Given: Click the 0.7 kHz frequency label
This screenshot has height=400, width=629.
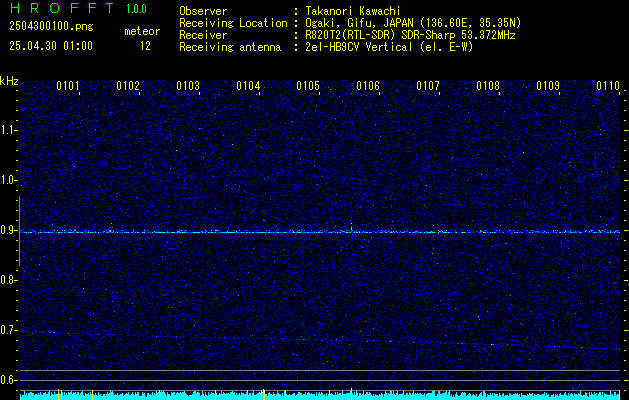Looking at the screenshot, I should coord(9,330).
